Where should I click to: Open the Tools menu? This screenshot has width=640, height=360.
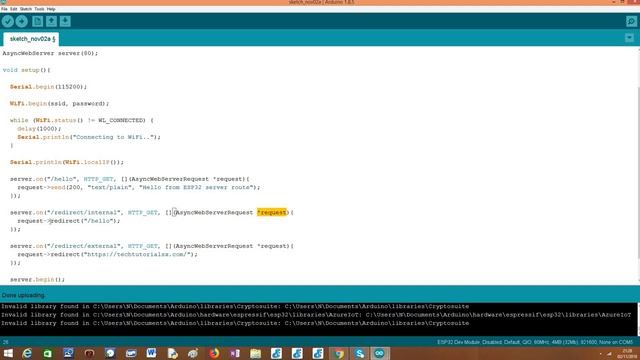39,9
